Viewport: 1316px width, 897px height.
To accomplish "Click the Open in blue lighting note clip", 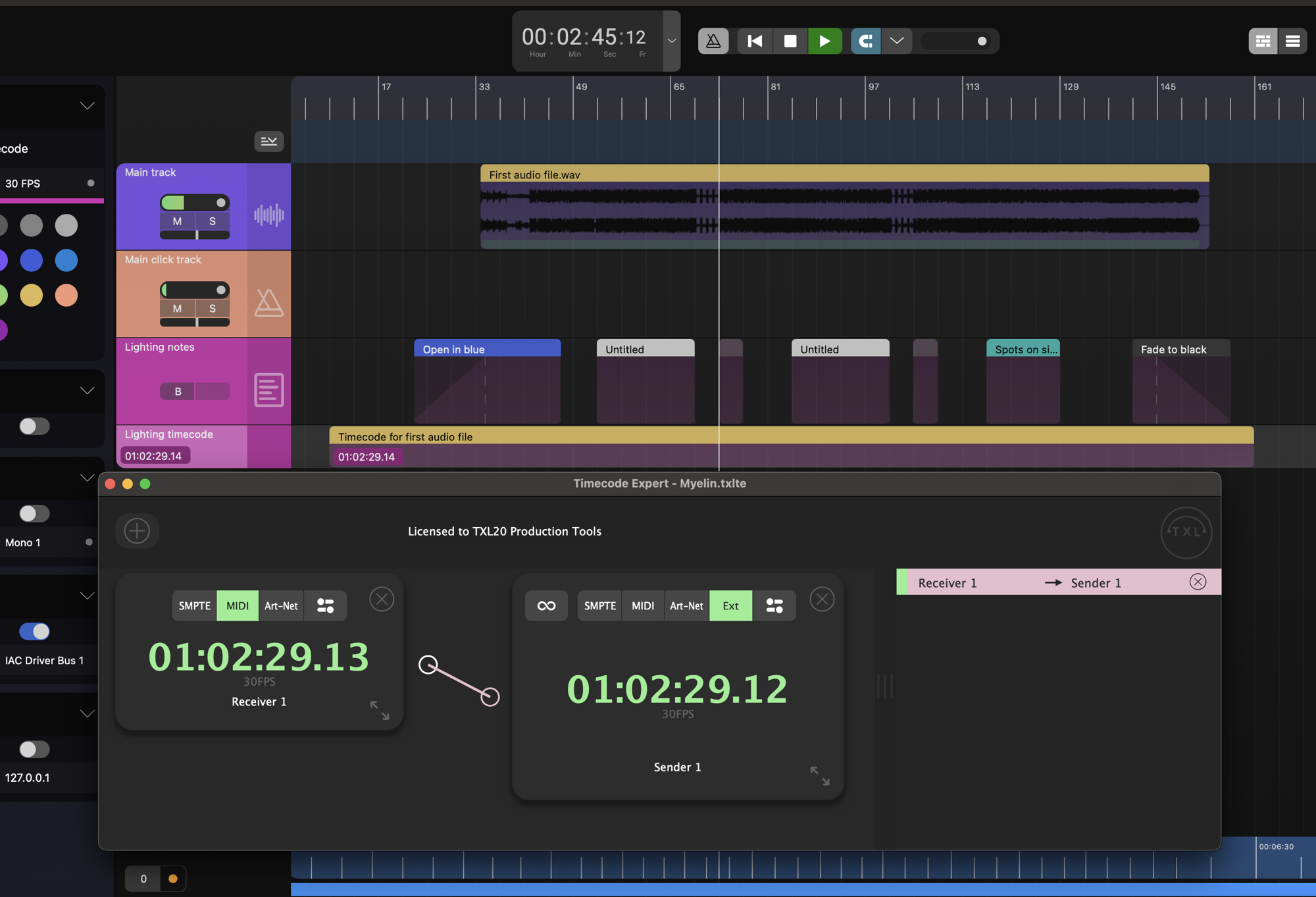I will pos(487,349).
